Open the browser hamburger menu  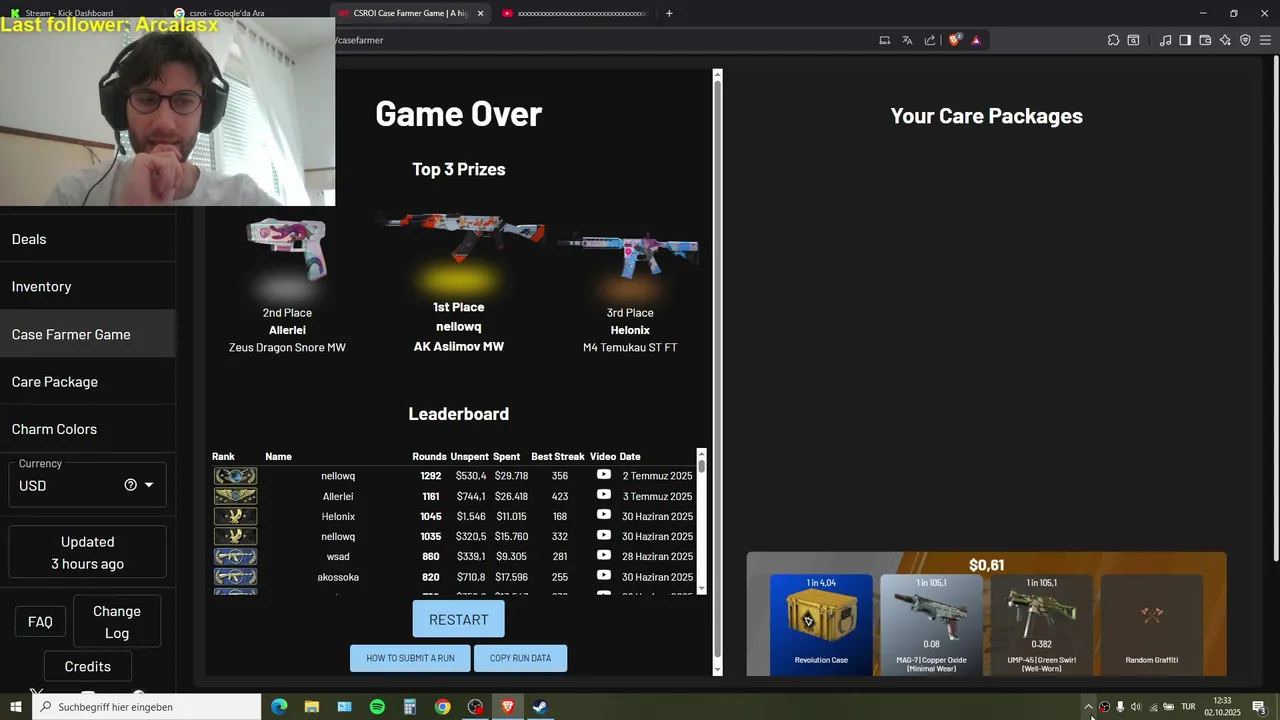(1265, 40)
